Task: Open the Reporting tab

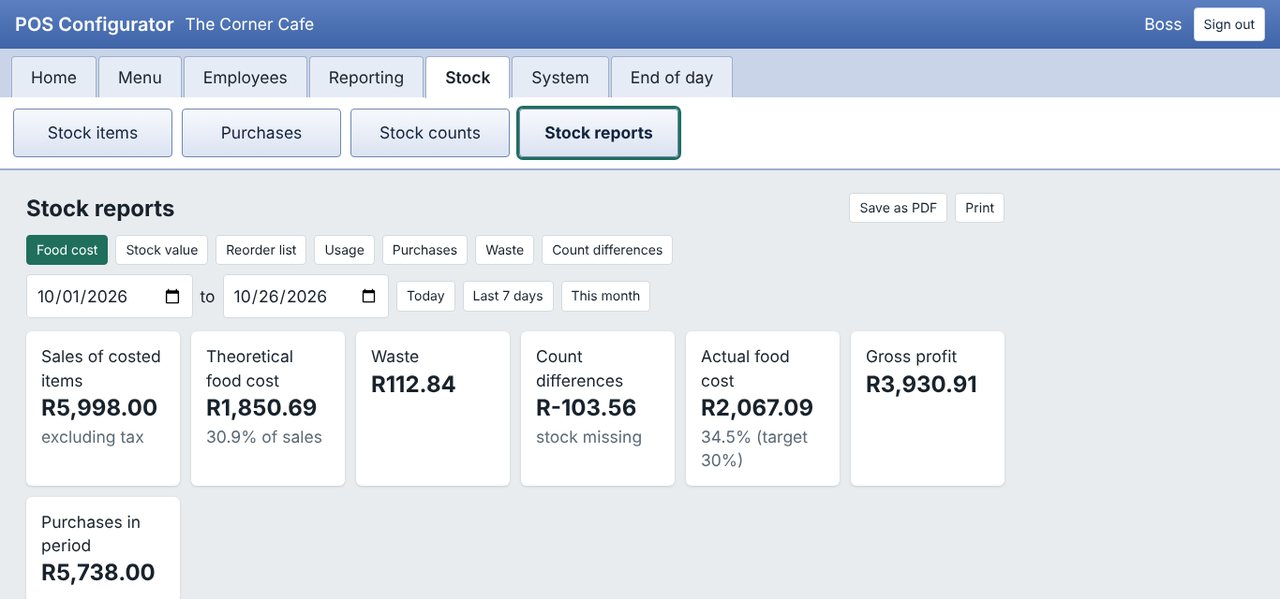Action: tap(366, 77)
